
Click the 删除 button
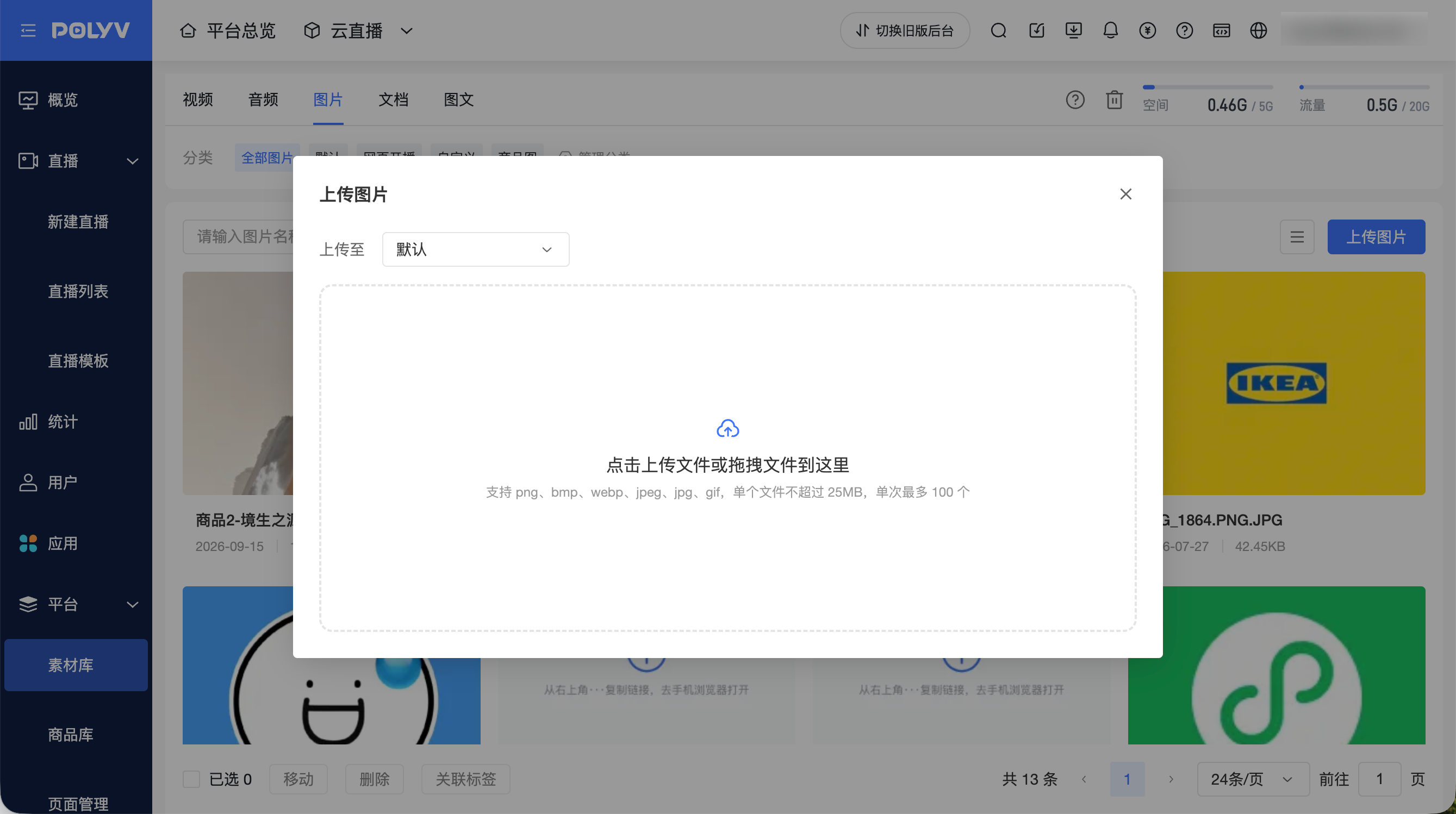pyautogui.click(x=375, y=779)
